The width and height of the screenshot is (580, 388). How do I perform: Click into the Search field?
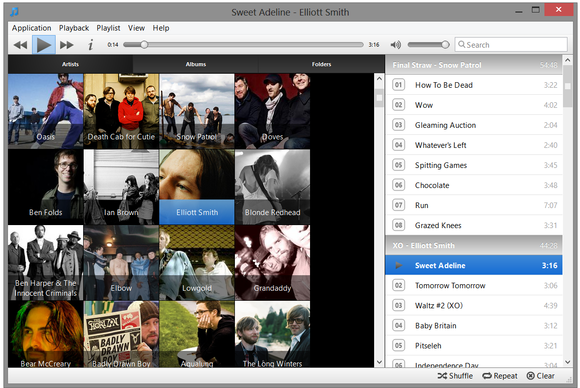coord(511,45)
